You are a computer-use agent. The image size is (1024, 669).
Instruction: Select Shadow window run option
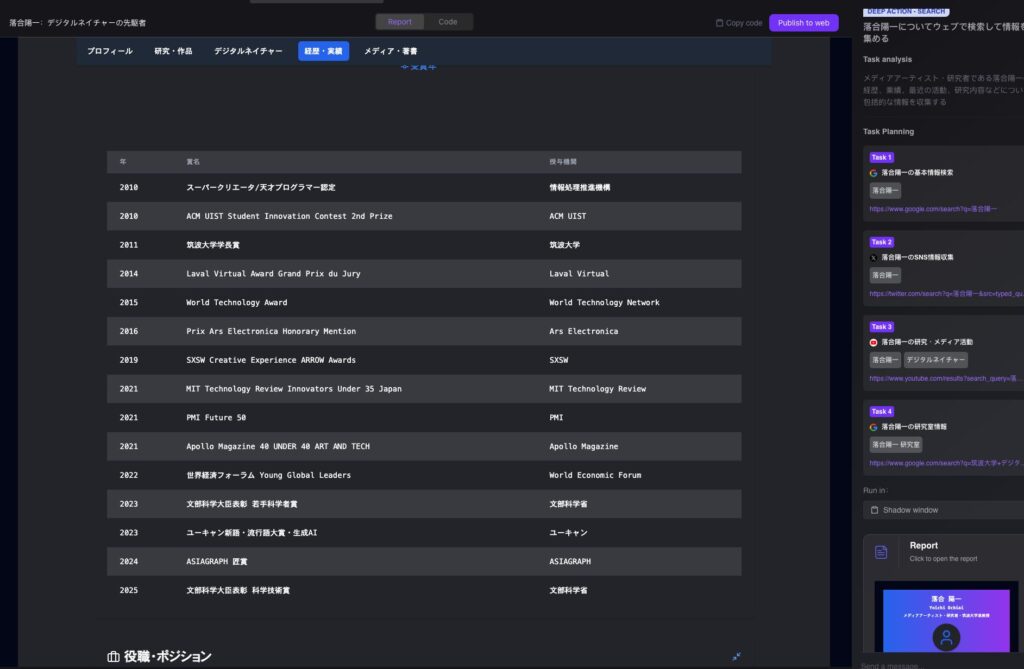946,510
